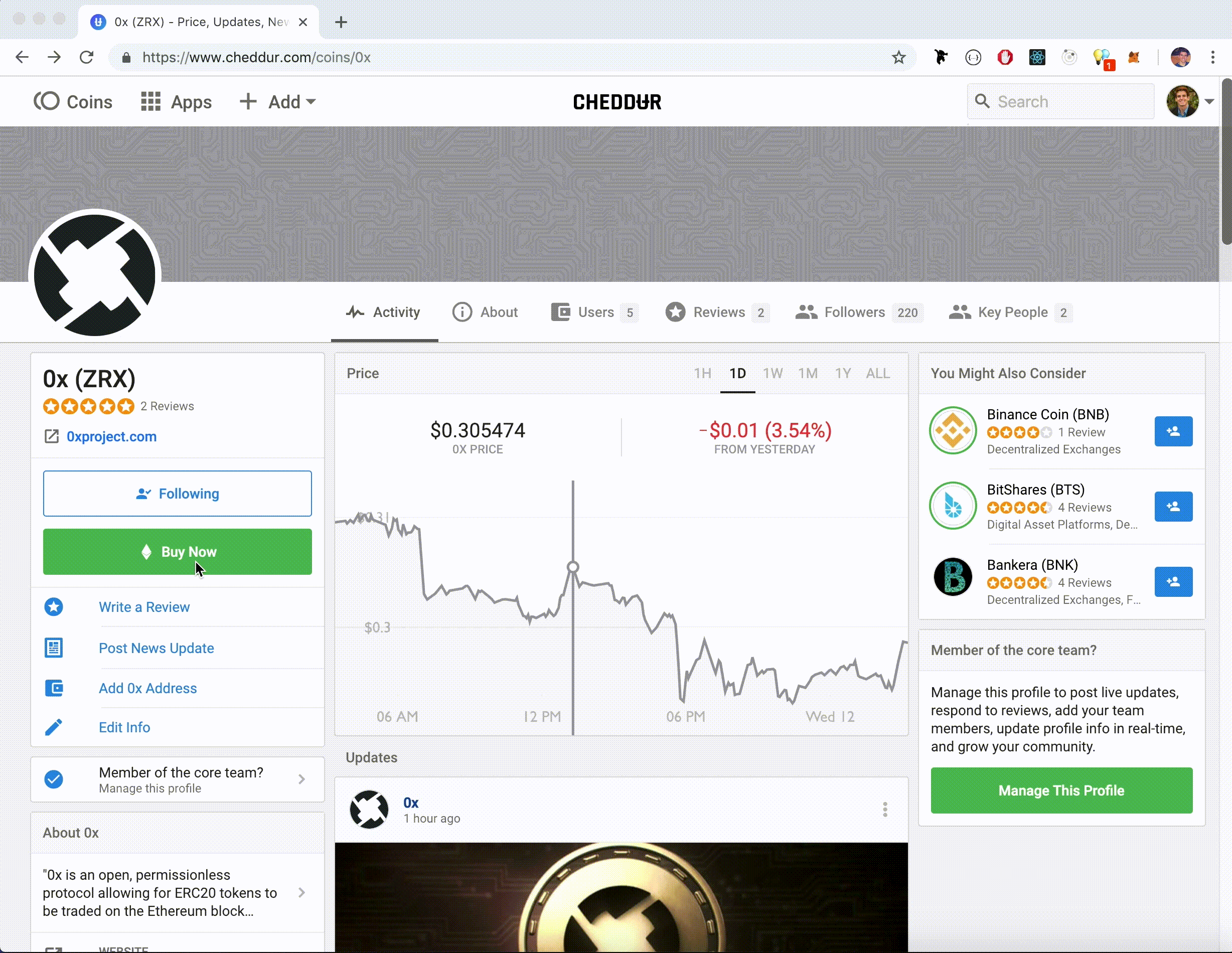
Task: Open the three-dot menu on the 0x update
Action: (x=885, y=810)
